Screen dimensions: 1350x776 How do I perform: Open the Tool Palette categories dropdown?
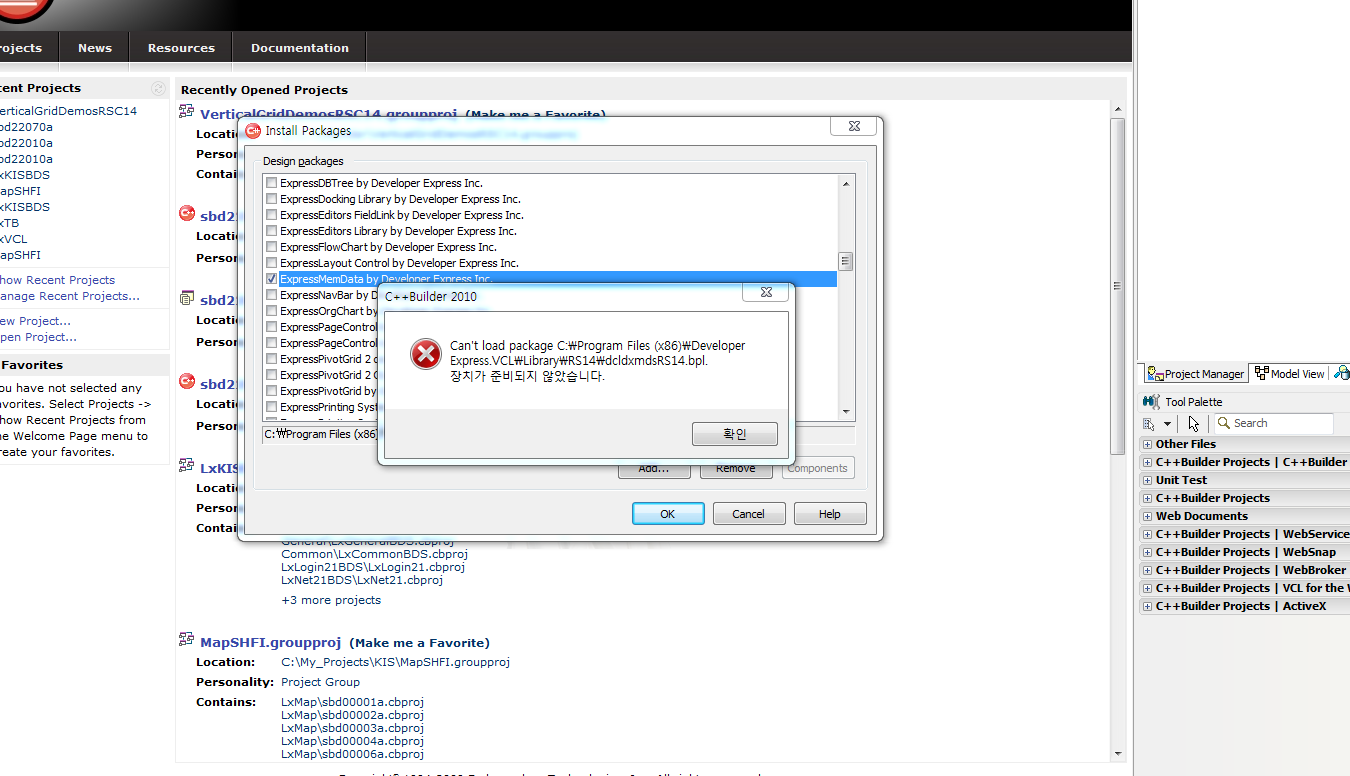1166,424
